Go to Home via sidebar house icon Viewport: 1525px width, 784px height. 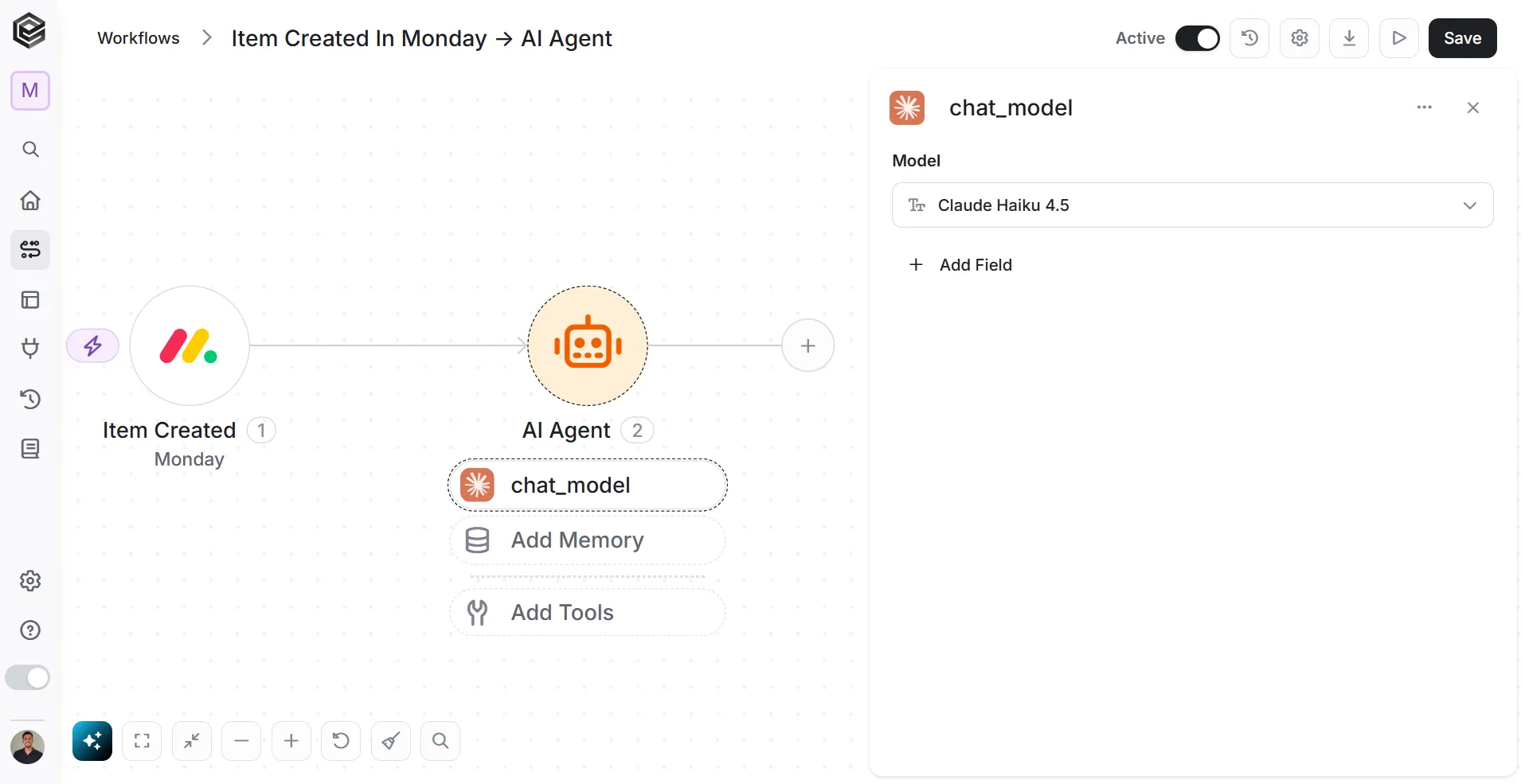tap(30, 201)
